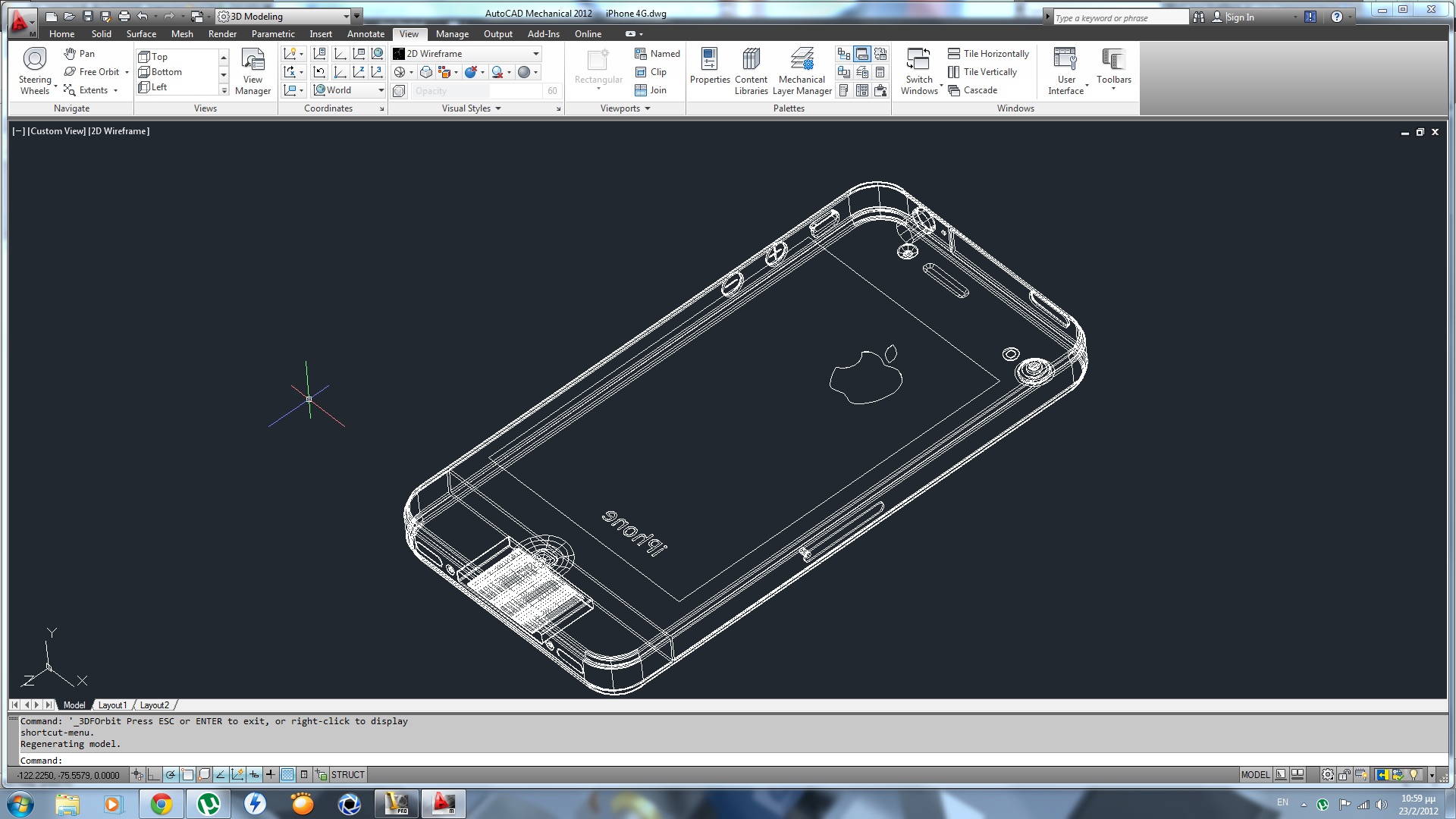The width and height of the screenshot is (1456, 819).
Task: Click the Opacity slider in Visual Styles
Action: (476, 91)
